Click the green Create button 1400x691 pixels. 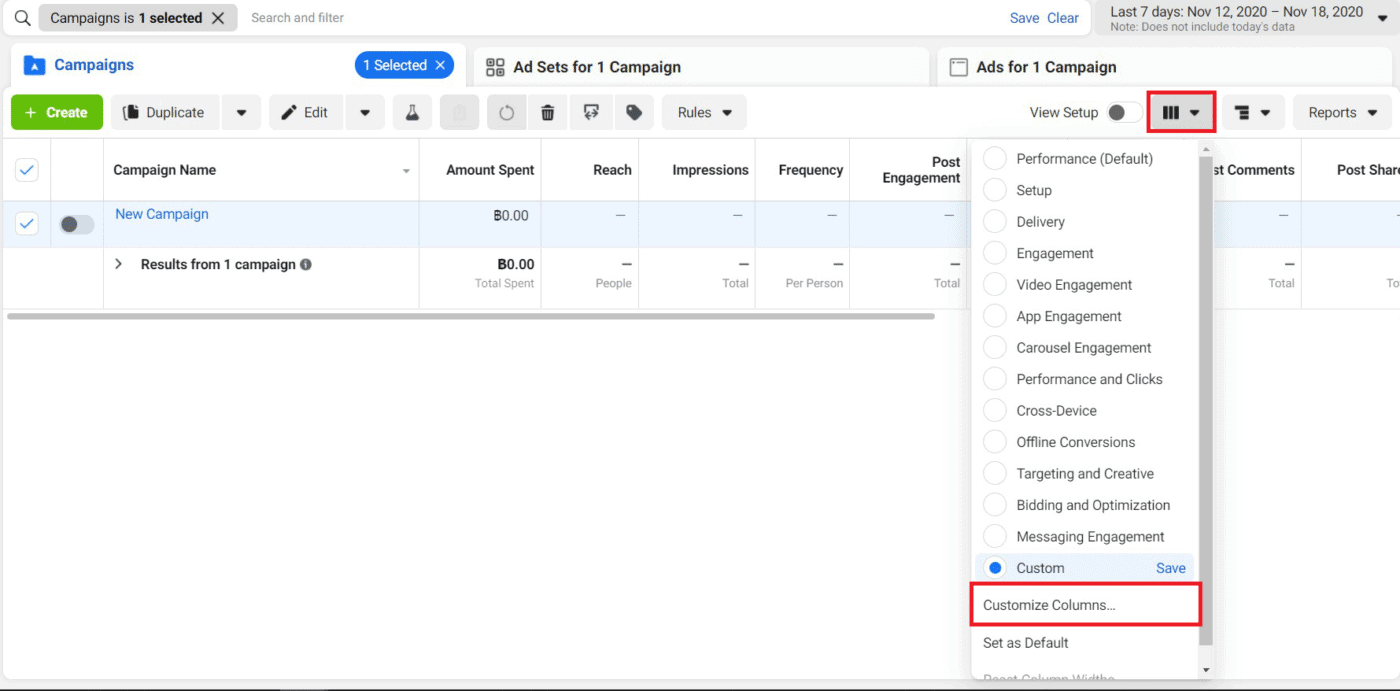point(57,113)
